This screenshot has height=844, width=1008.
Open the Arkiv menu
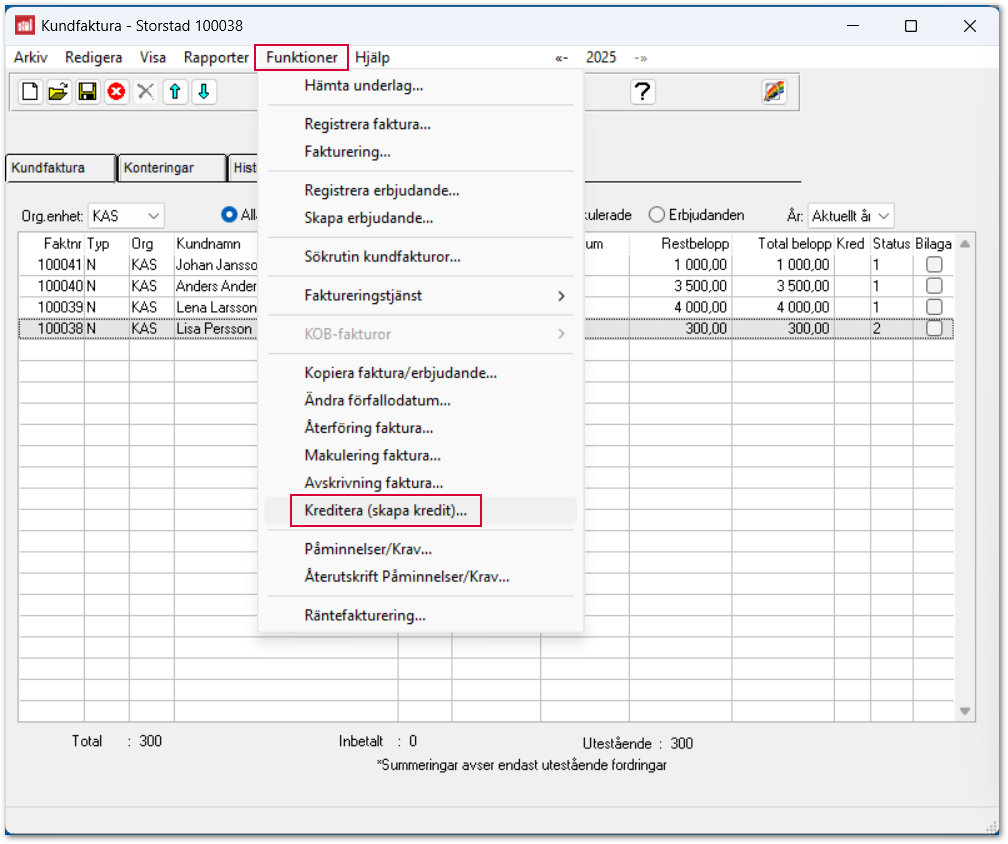31,57
